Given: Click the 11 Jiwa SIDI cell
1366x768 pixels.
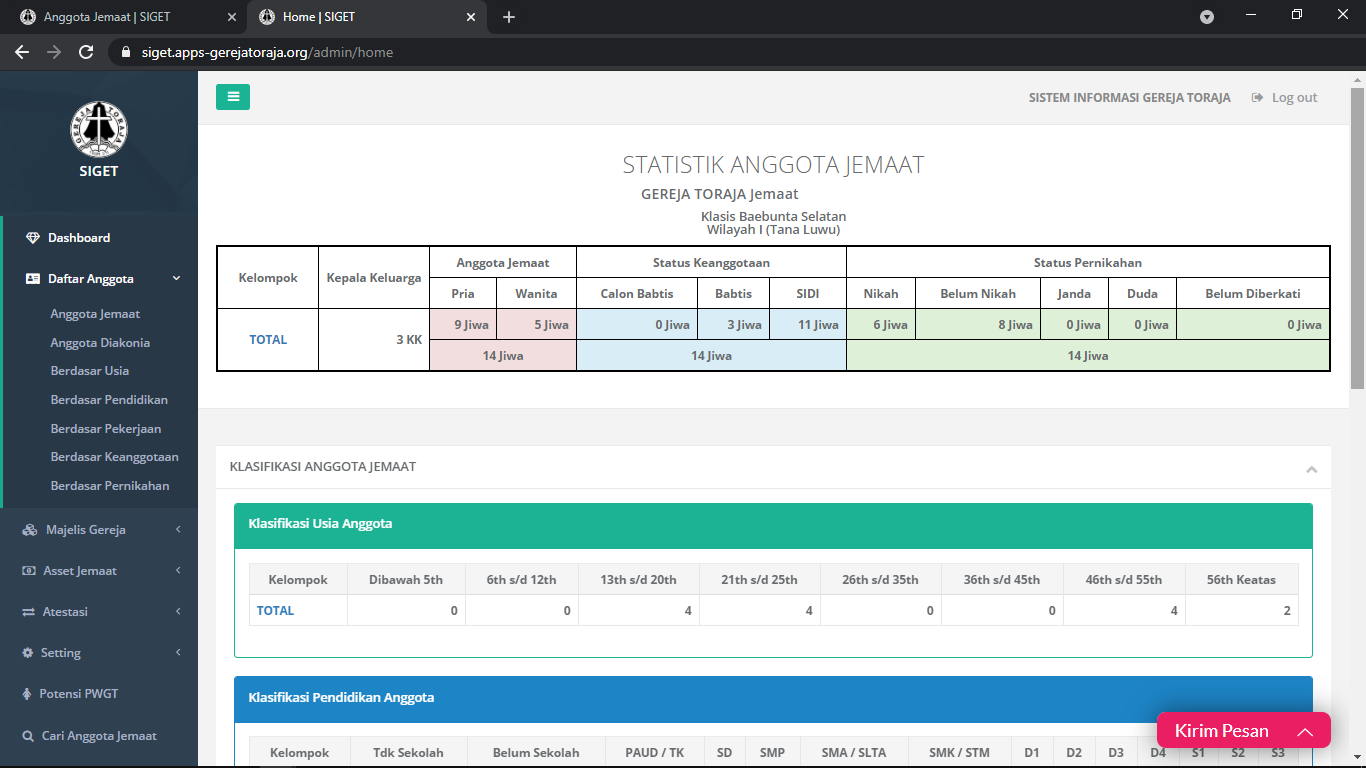Looking at the screenshot, I should tap(808, 324).
